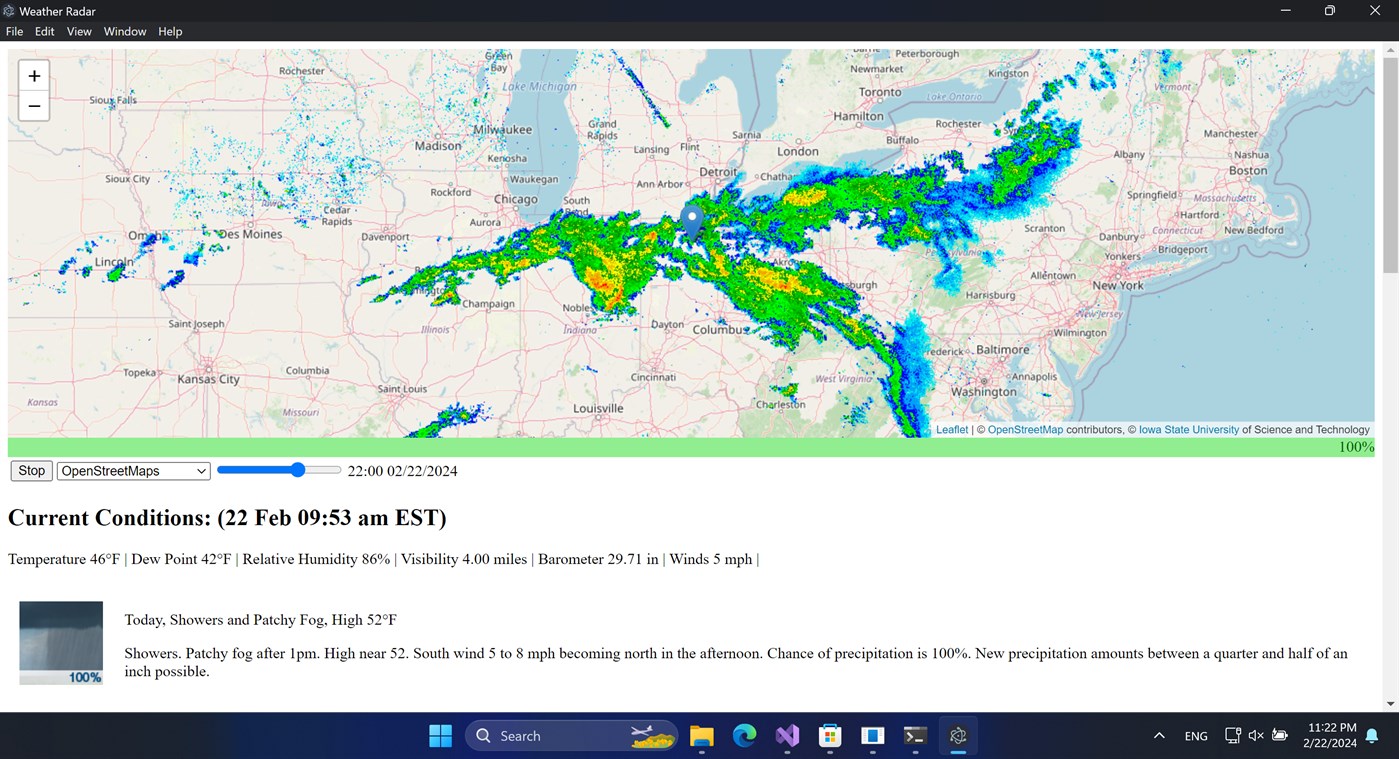Click the notification bell in the system tray
The width and height of the screenshot is (1399, 759).
1371,735
